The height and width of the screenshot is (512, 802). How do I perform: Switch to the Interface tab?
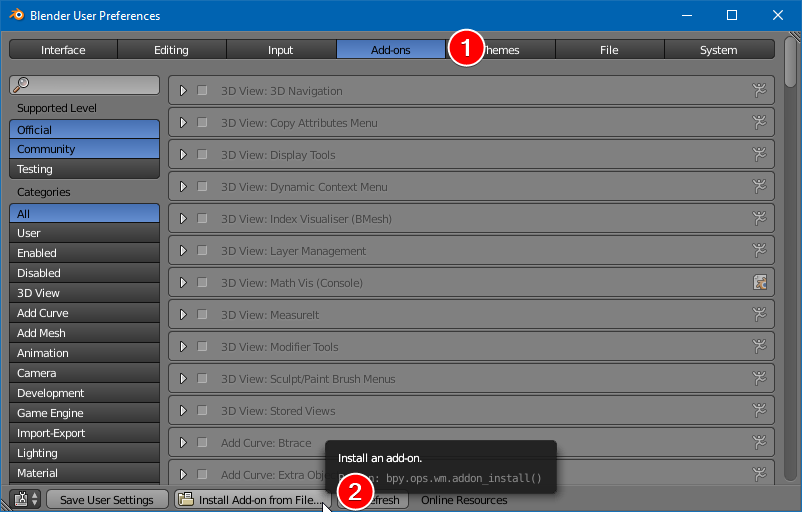63,50
